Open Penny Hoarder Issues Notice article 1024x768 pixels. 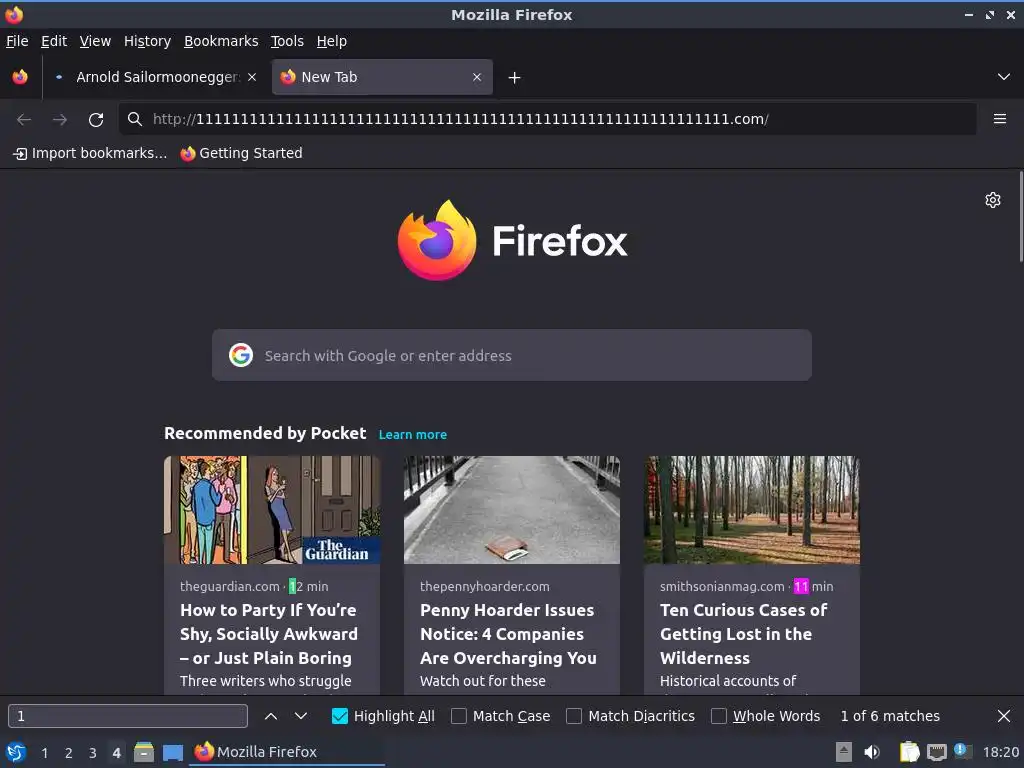point(508,634)
